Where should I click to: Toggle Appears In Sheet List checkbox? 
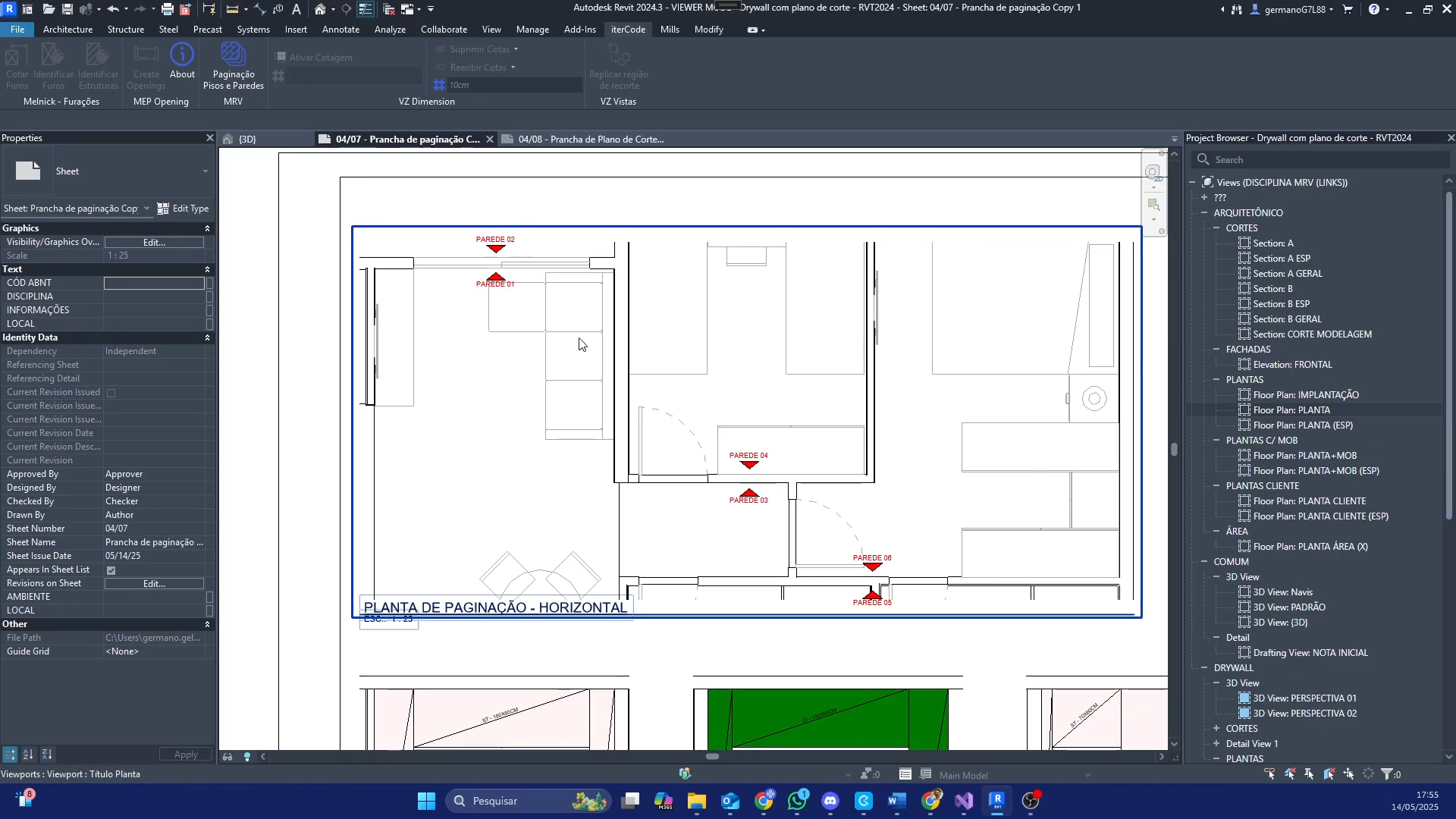click(111, 570)
